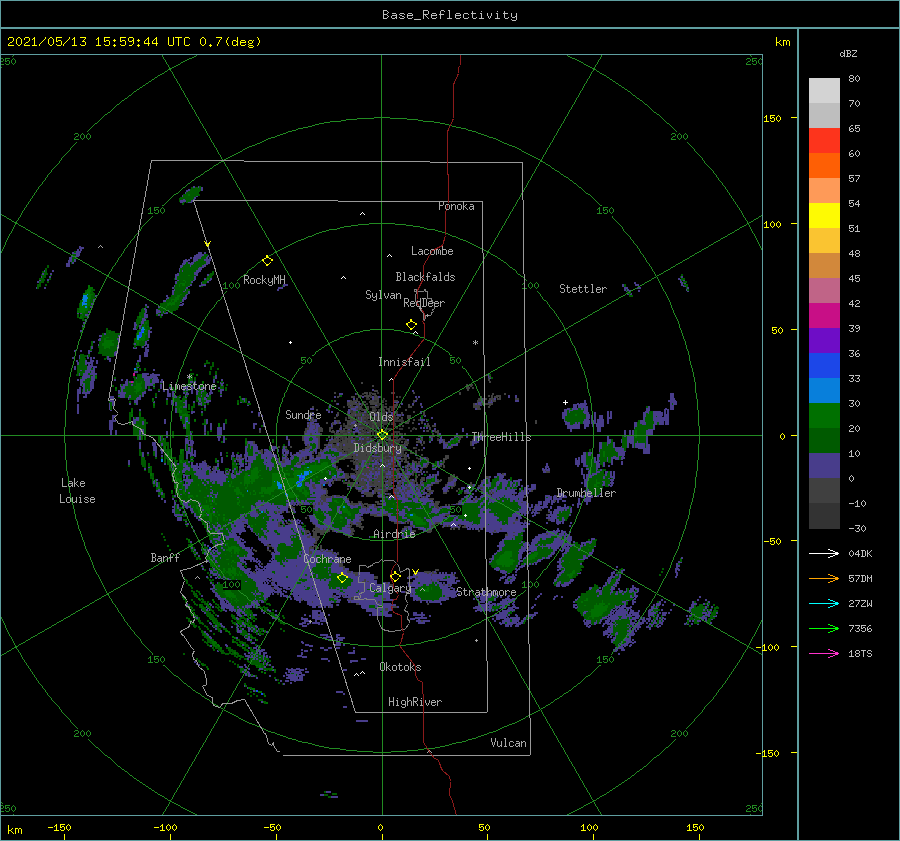The width and height of the screenshot is (900, 841).
Task: Click the Olds city label
Action: (381, 417)
